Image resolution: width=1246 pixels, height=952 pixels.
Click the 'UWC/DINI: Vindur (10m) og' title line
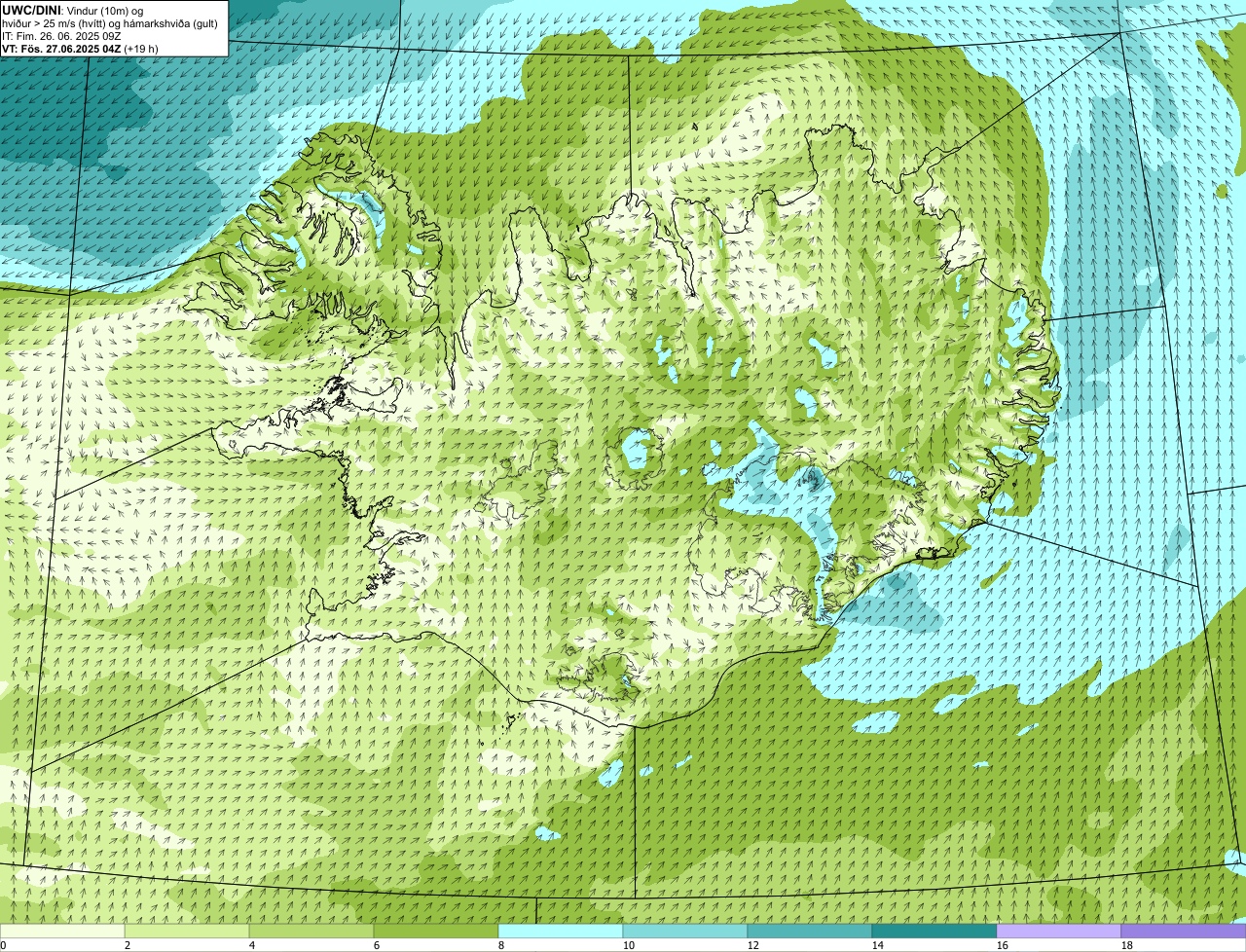(x=73, y=10)
